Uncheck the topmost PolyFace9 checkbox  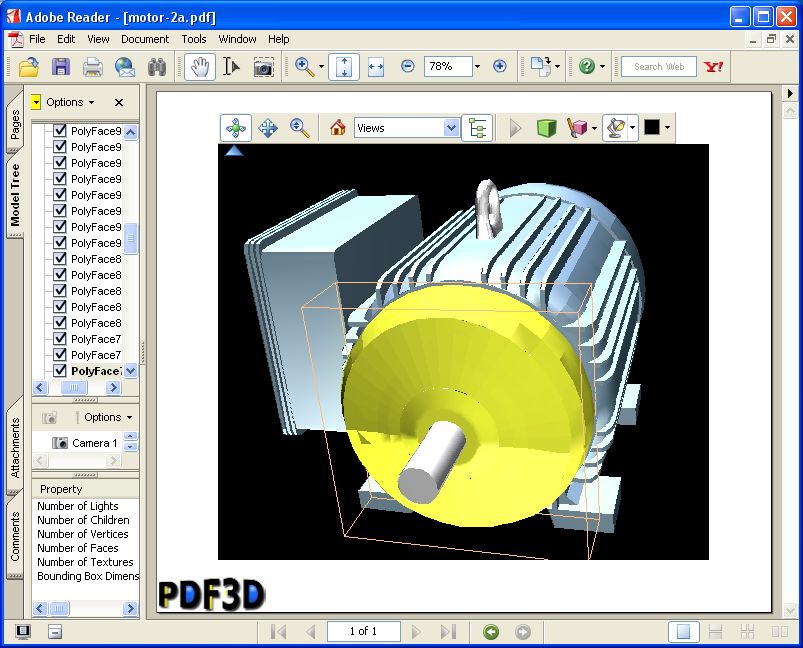click(x=60, y=131)
